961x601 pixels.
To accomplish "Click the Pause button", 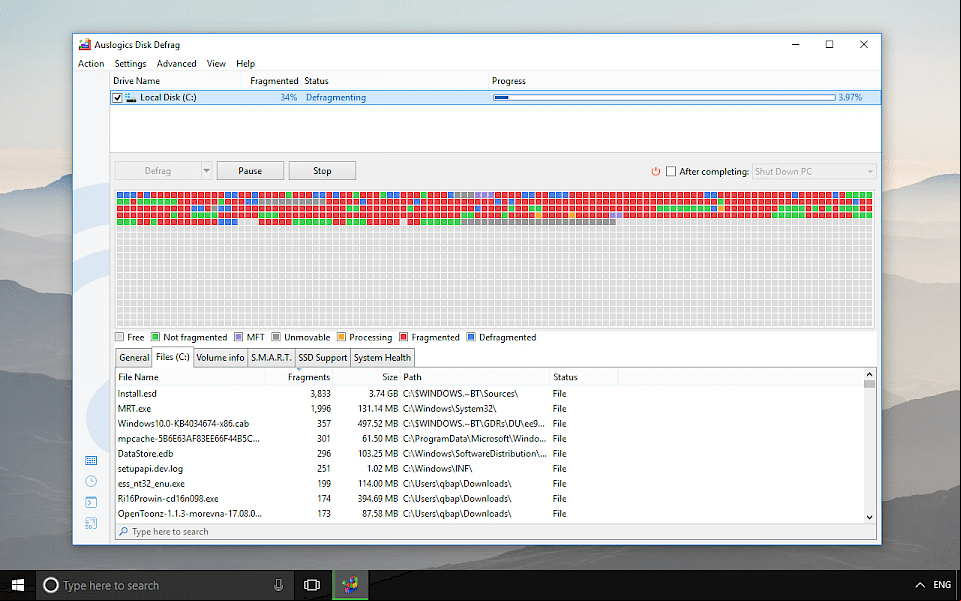I will click(250, 171).
